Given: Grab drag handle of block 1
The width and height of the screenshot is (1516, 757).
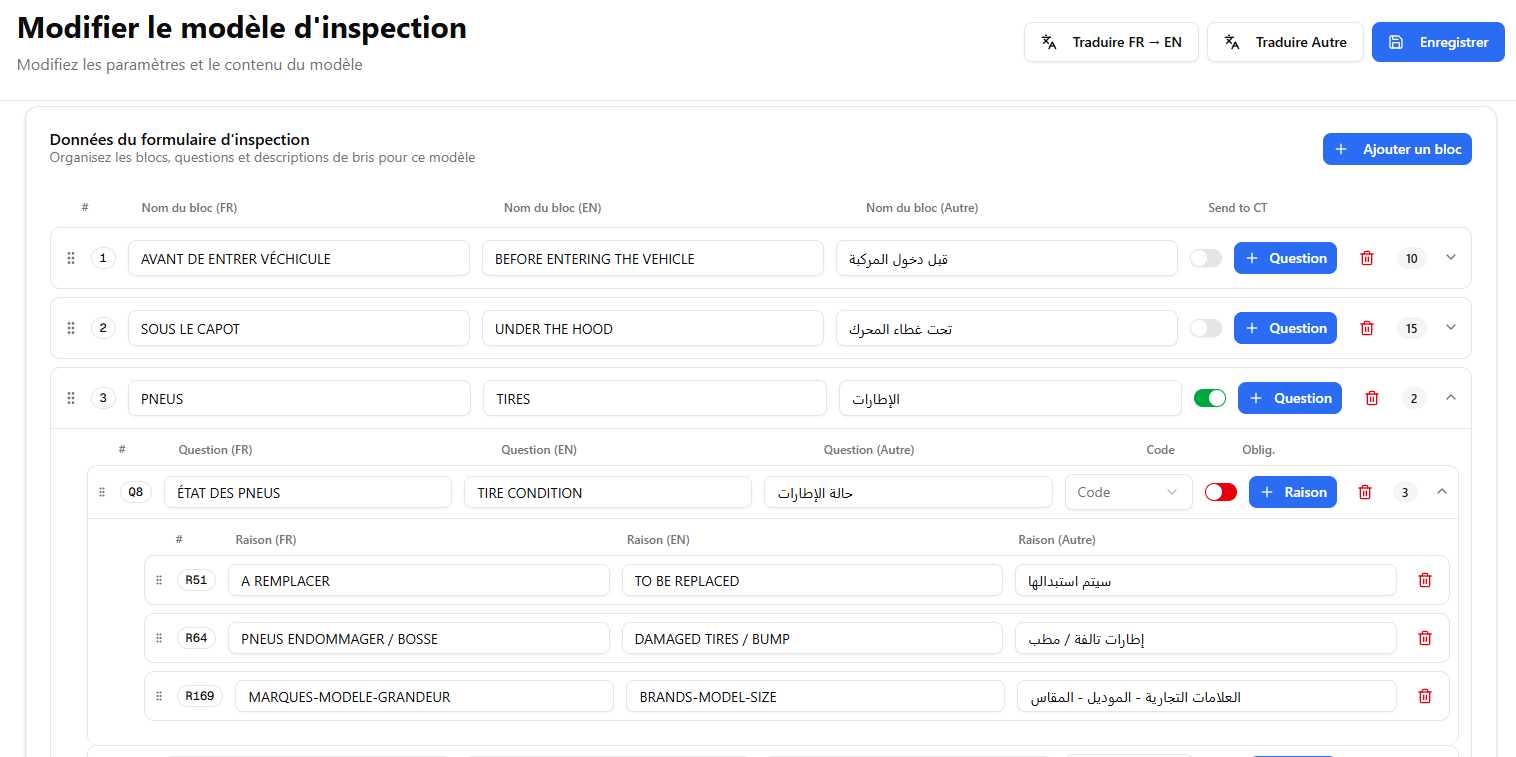Looking at the screenshot, I should point(71,258).
